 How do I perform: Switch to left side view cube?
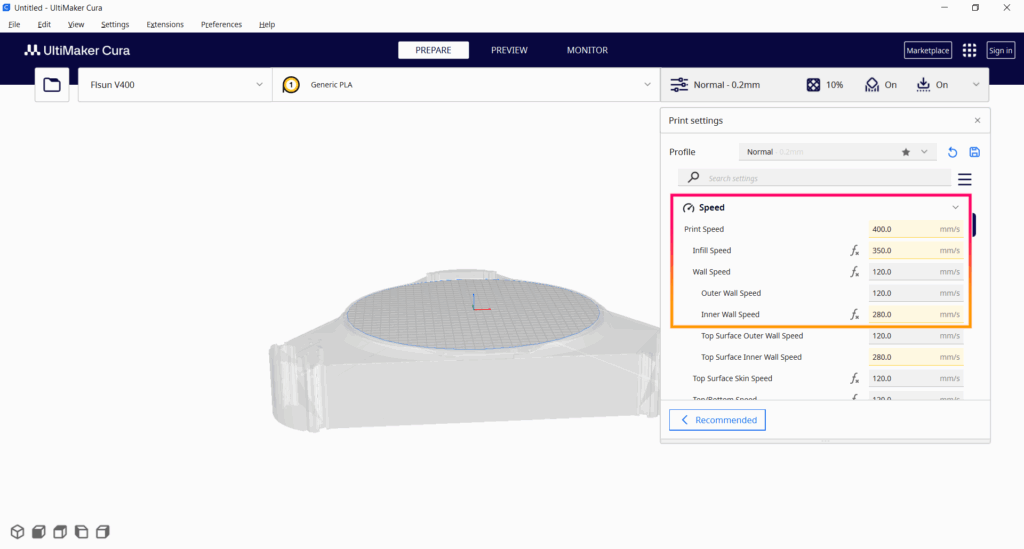(x=82, y=532)
